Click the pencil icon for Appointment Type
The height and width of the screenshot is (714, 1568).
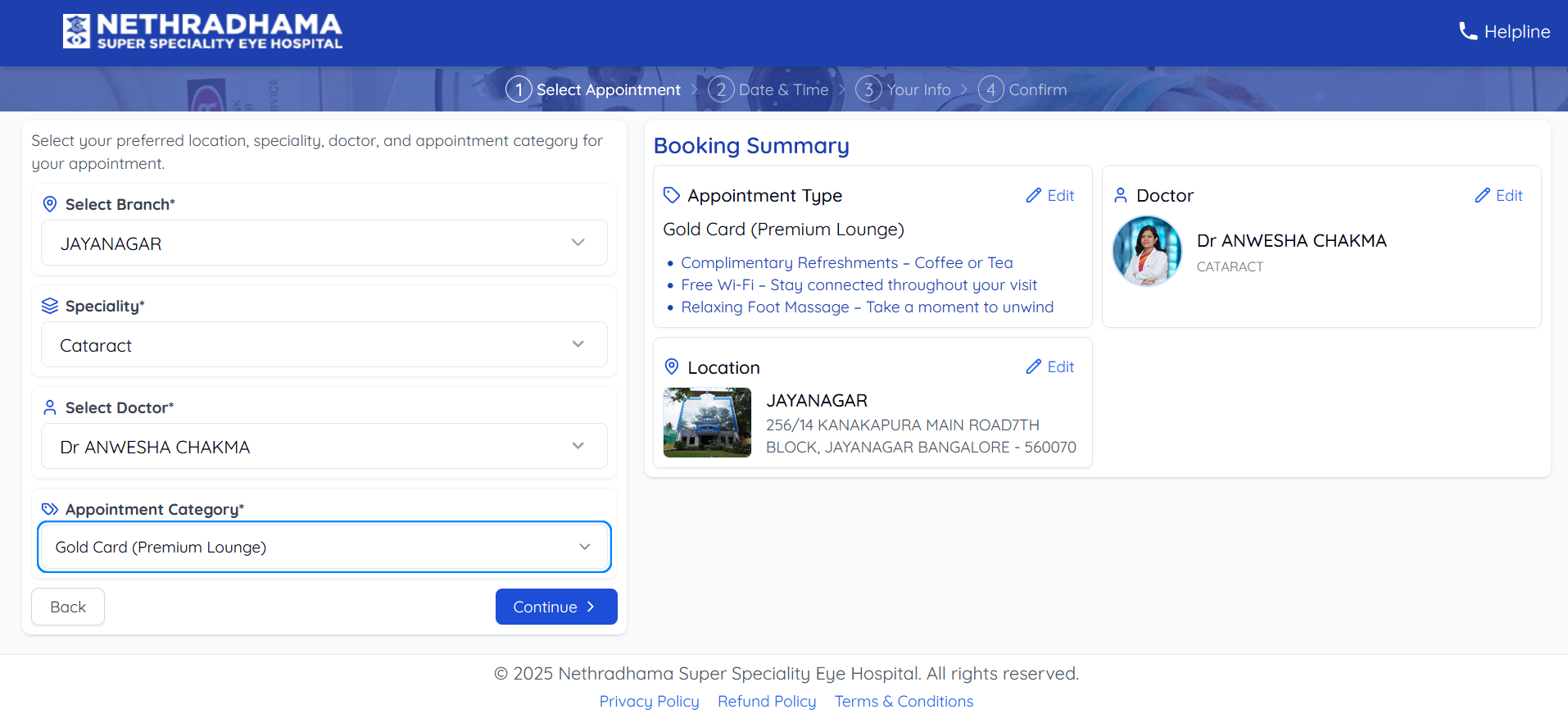click(x=1033, y=196)
